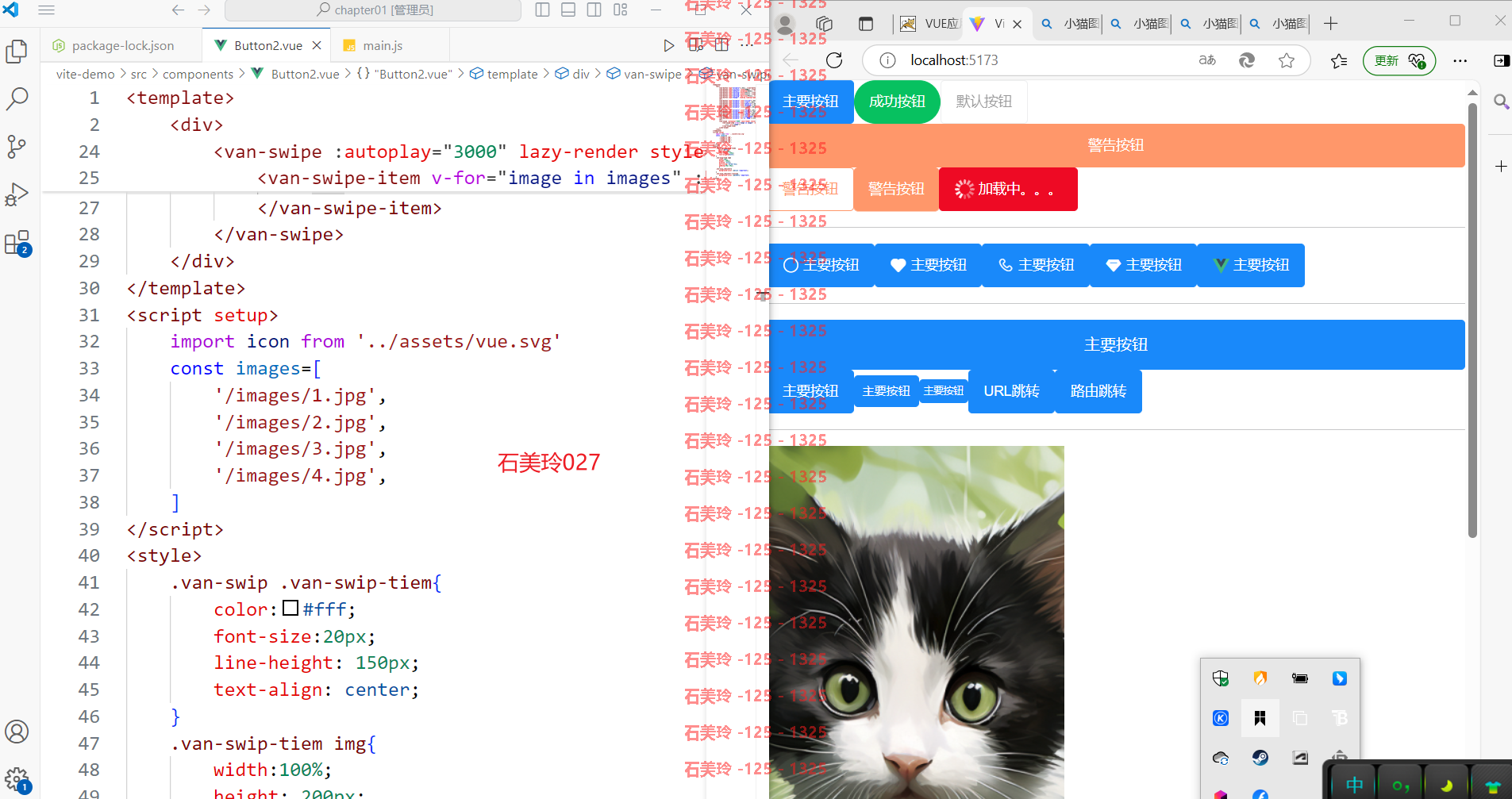Open Windows Security from the tray
1512x799 pixels.
(x=1221, y=678)
